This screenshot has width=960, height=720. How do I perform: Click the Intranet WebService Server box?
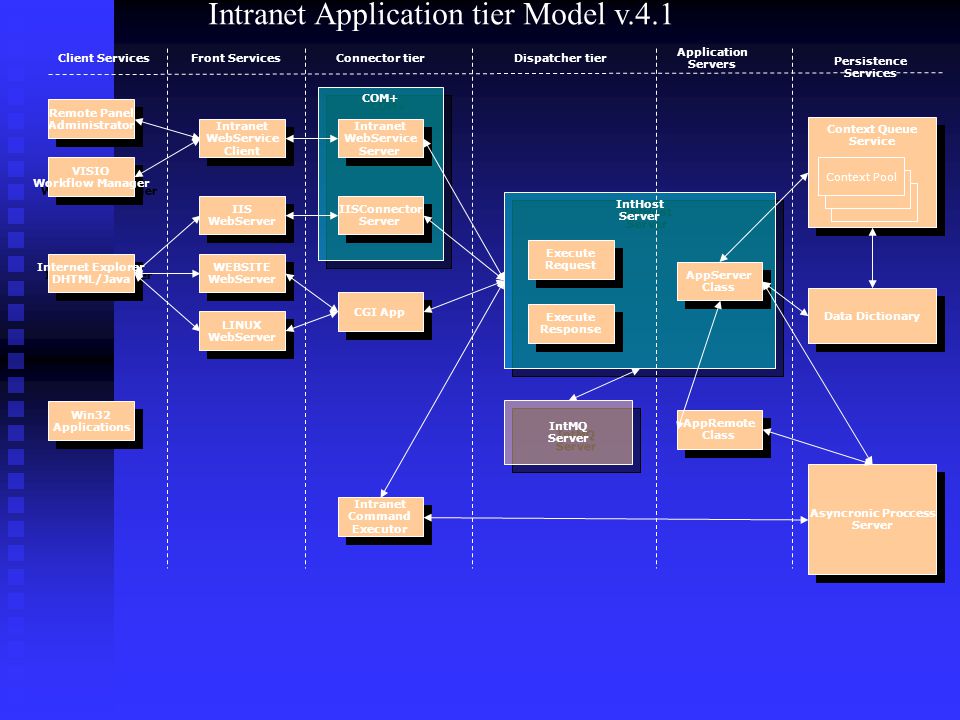(381, 138)
